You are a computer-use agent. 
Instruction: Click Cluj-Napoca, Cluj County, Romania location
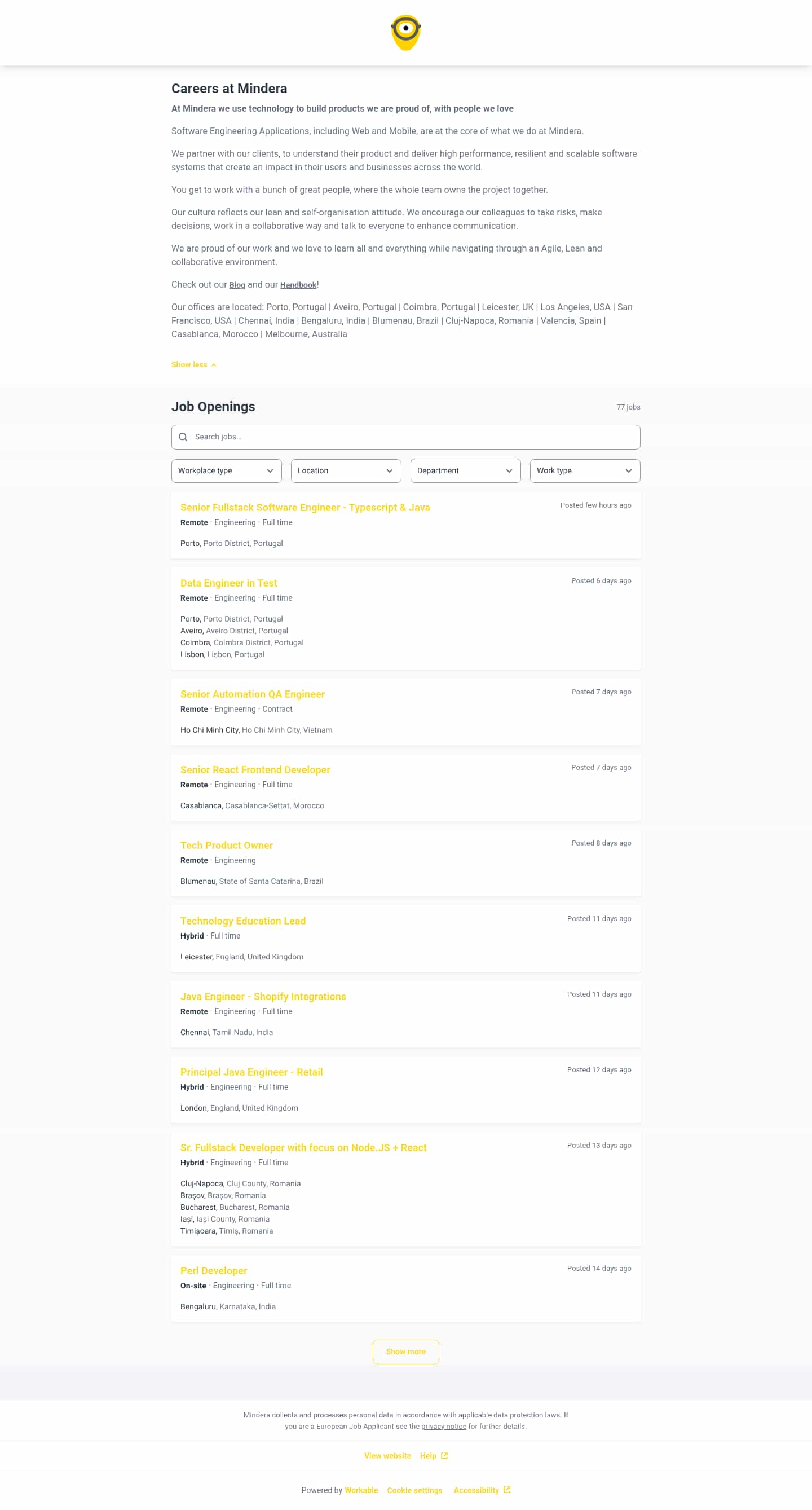click(x=240, y=1184)
